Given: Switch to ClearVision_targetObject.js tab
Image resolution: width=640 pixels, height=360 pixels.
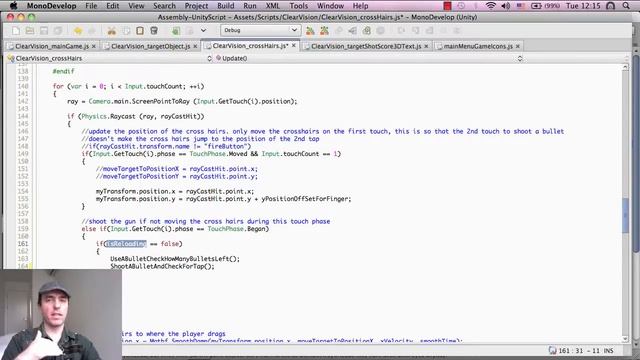Looking at the screenshot, I should (x=151, y=46).
